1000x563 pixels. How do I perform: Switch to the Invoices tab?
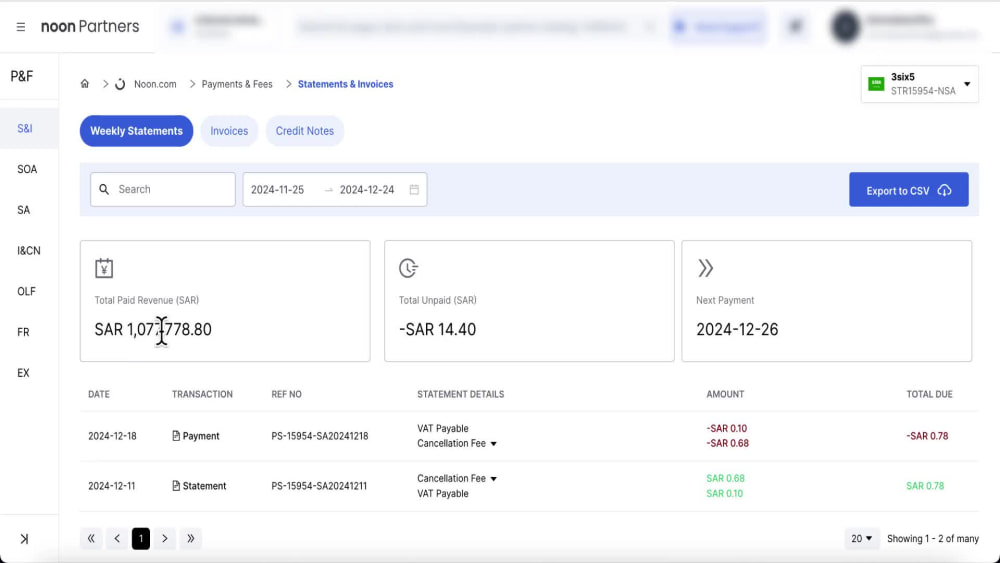click(x=229, y=131)
